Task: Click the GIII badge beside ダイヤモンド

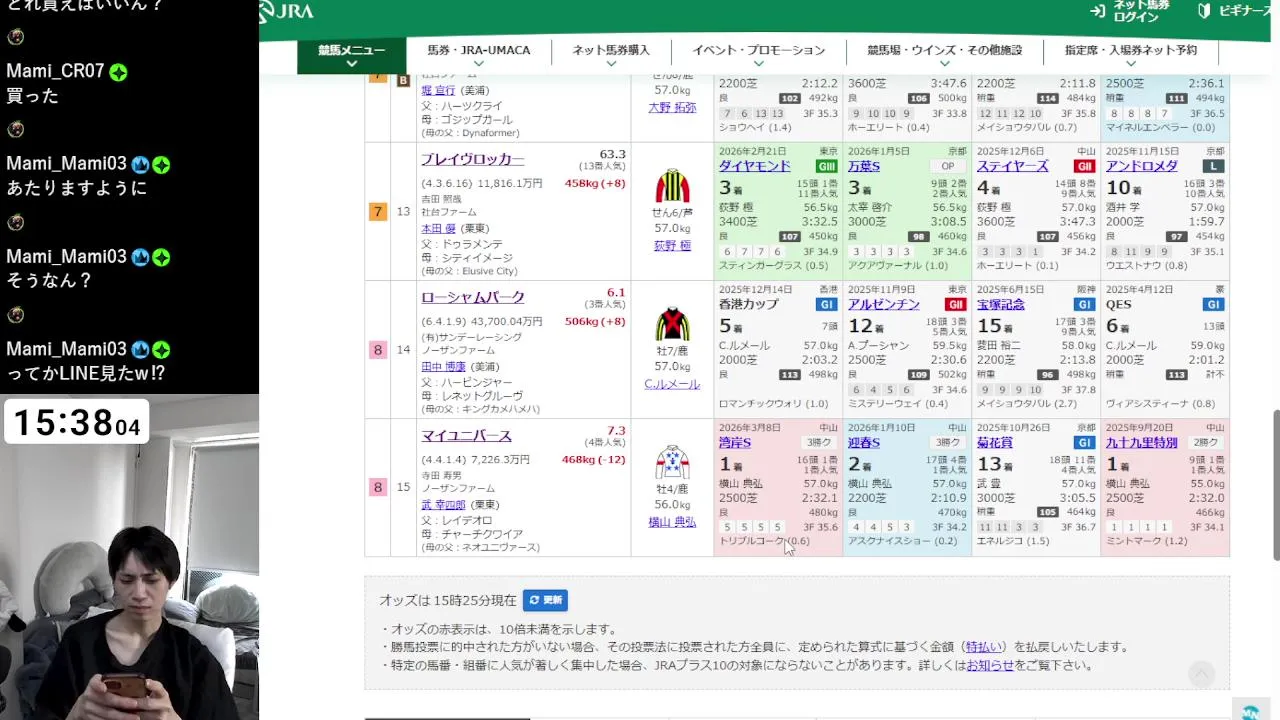Action: 827,166
